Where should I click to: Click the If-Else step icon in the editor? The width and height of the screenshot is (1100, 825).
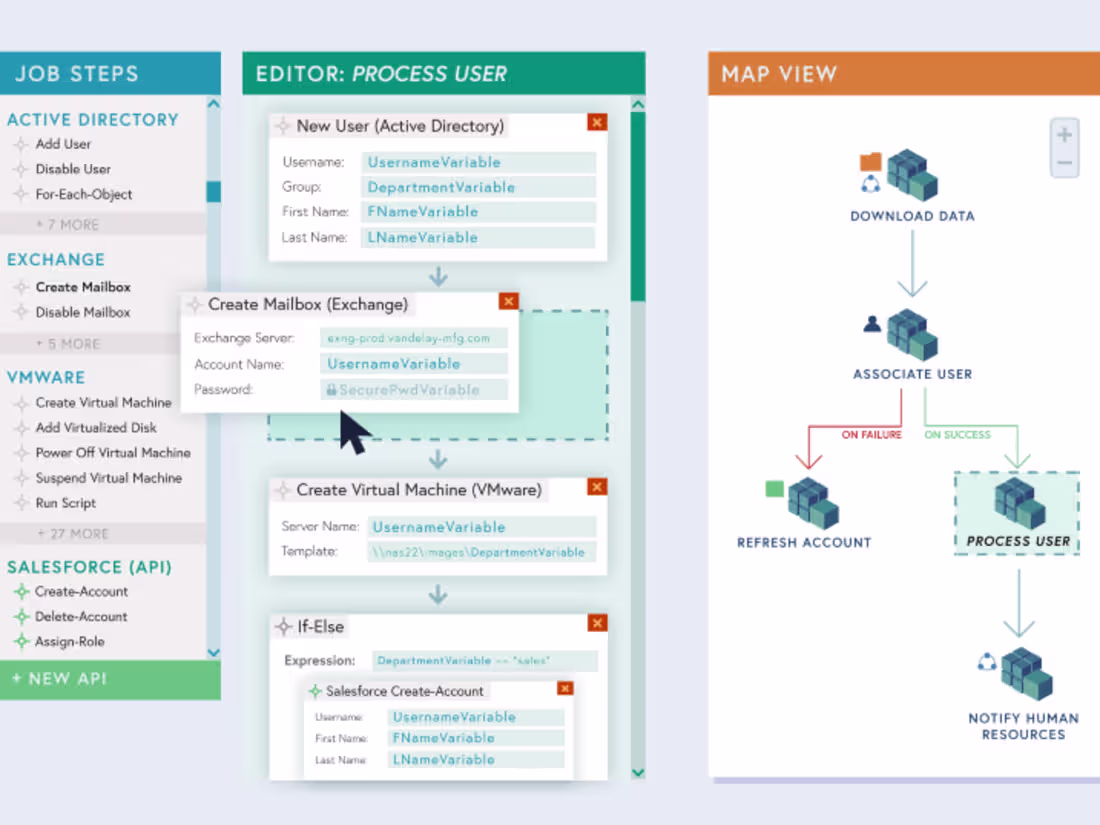click(281, 626)
